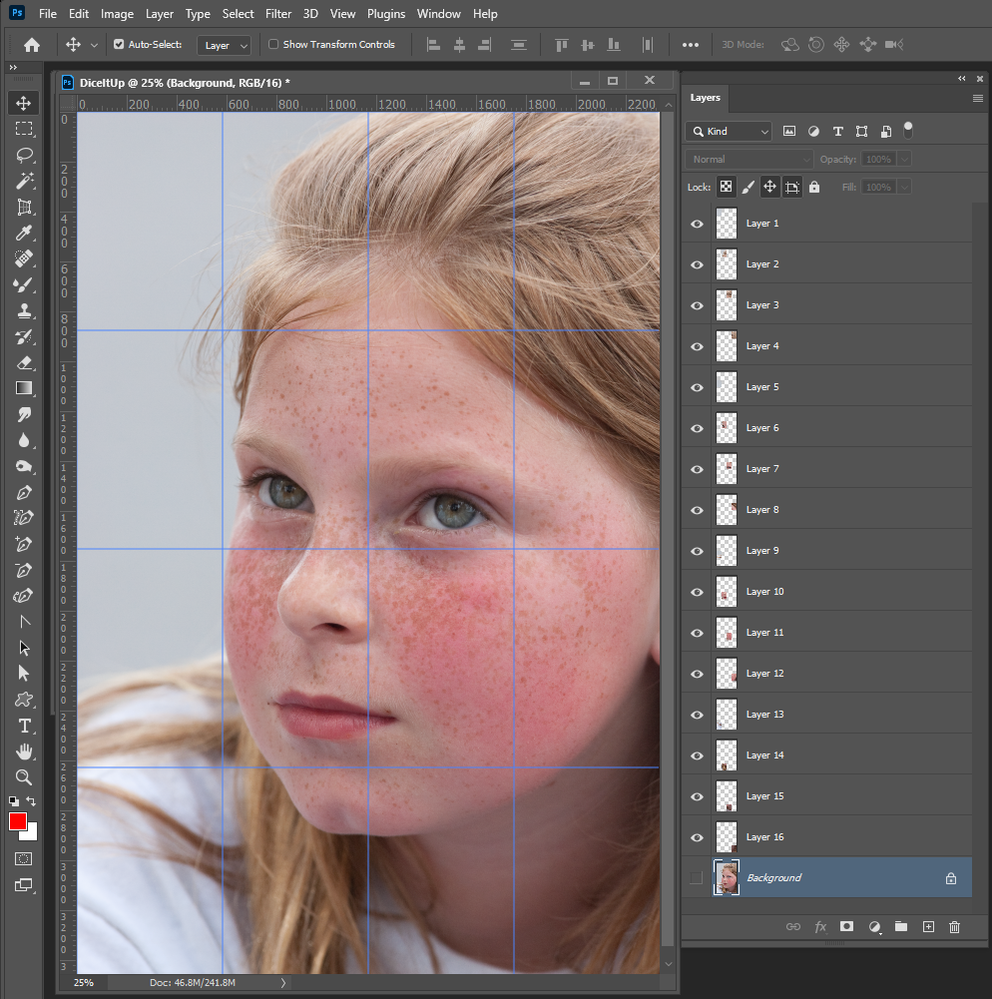The height and width of the screenshot is (999, 992).
Task: Open the Kind filter dropdown
Action: (728, 131)
